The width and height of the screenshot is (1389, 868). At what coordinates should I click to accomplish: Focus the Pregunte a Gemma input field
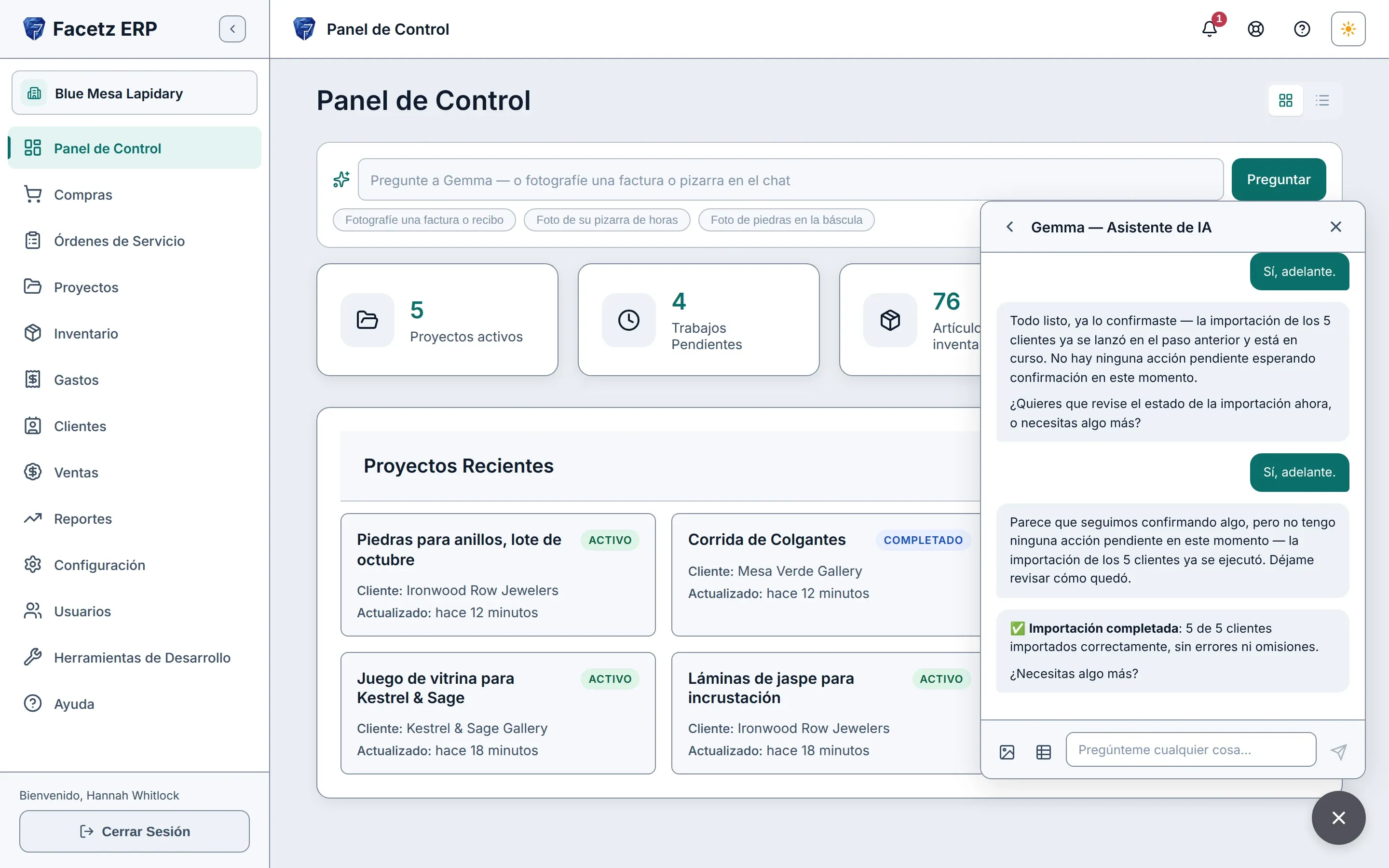pyautogui.click(x=790, y=180)
